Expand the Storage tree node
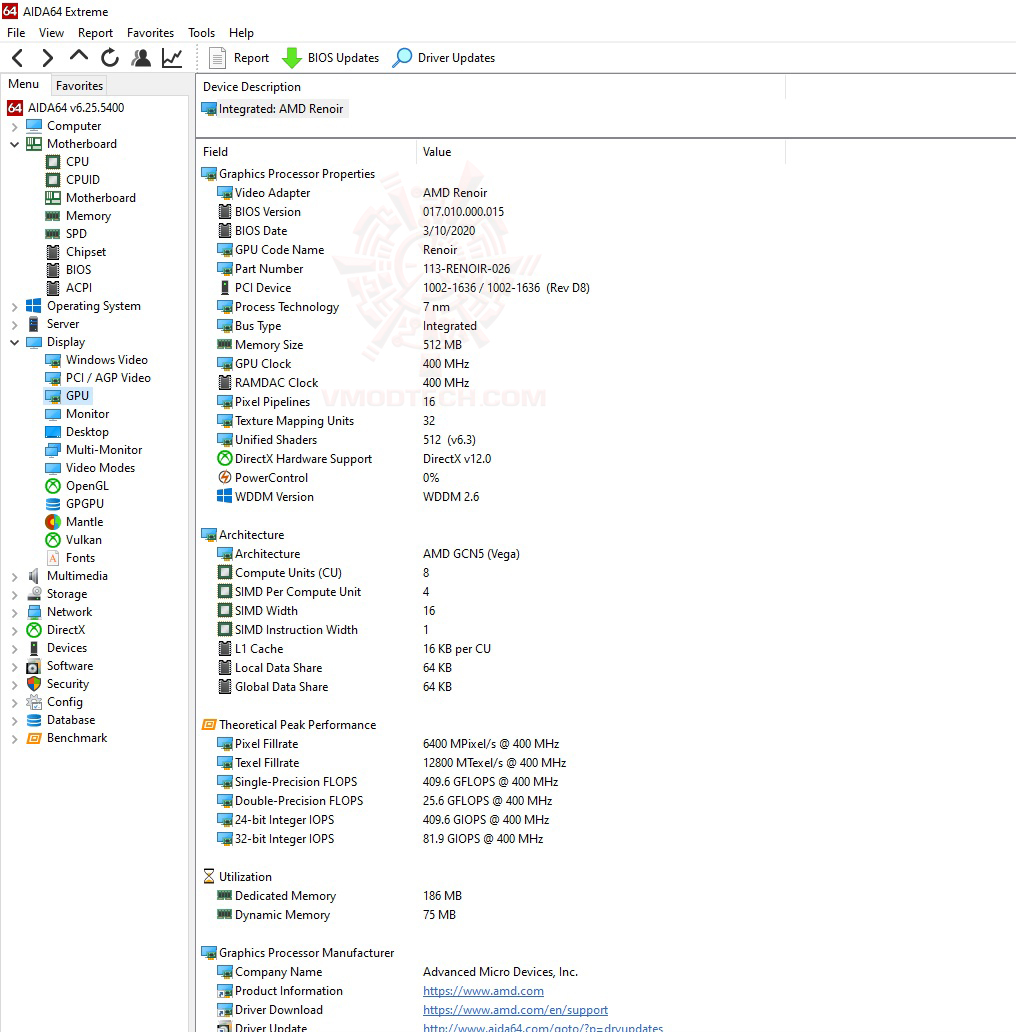1016x1032 pixels. [x=14, y=594]
